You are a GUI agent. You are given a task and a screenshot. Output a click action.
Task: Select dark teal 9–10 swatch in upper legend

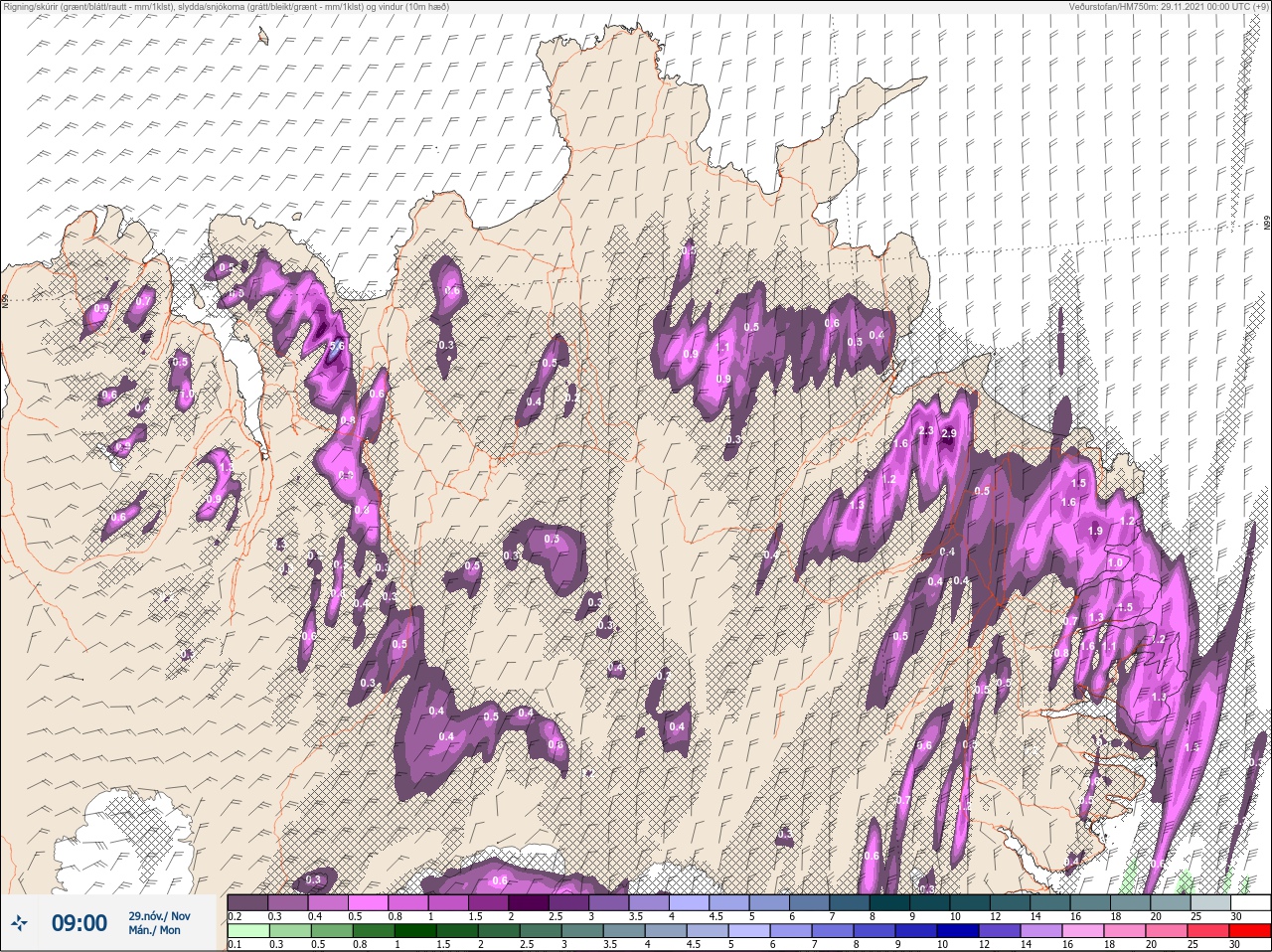932,902
